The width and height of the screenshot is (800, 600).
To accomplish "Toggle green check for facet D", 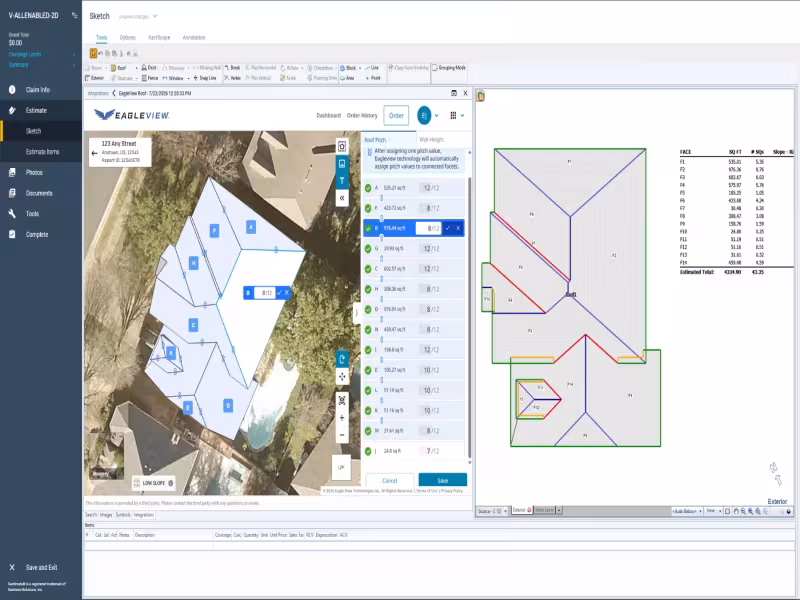I will 368,309.
